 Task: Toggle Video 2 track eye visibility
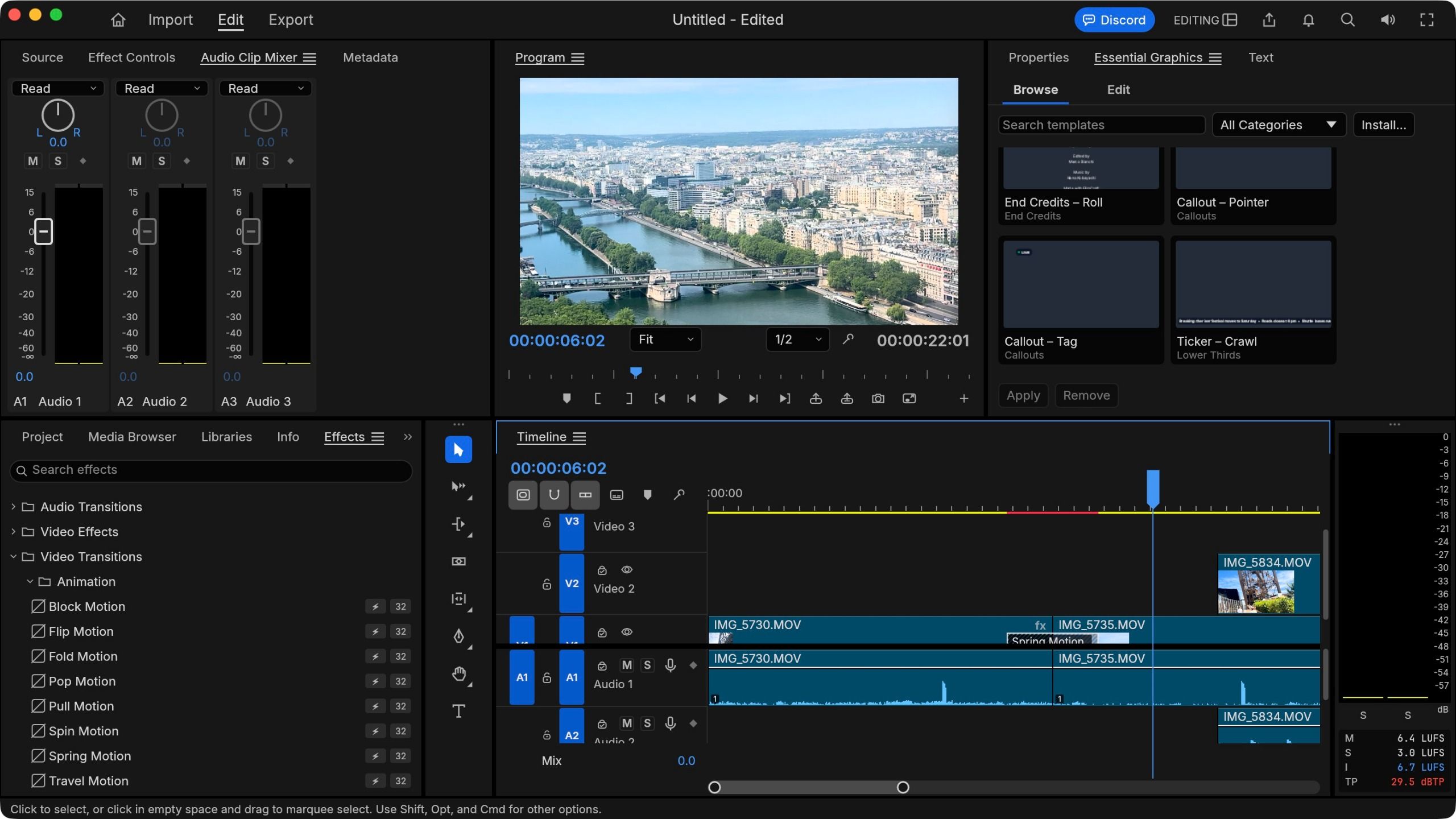(x=627, y=570)
